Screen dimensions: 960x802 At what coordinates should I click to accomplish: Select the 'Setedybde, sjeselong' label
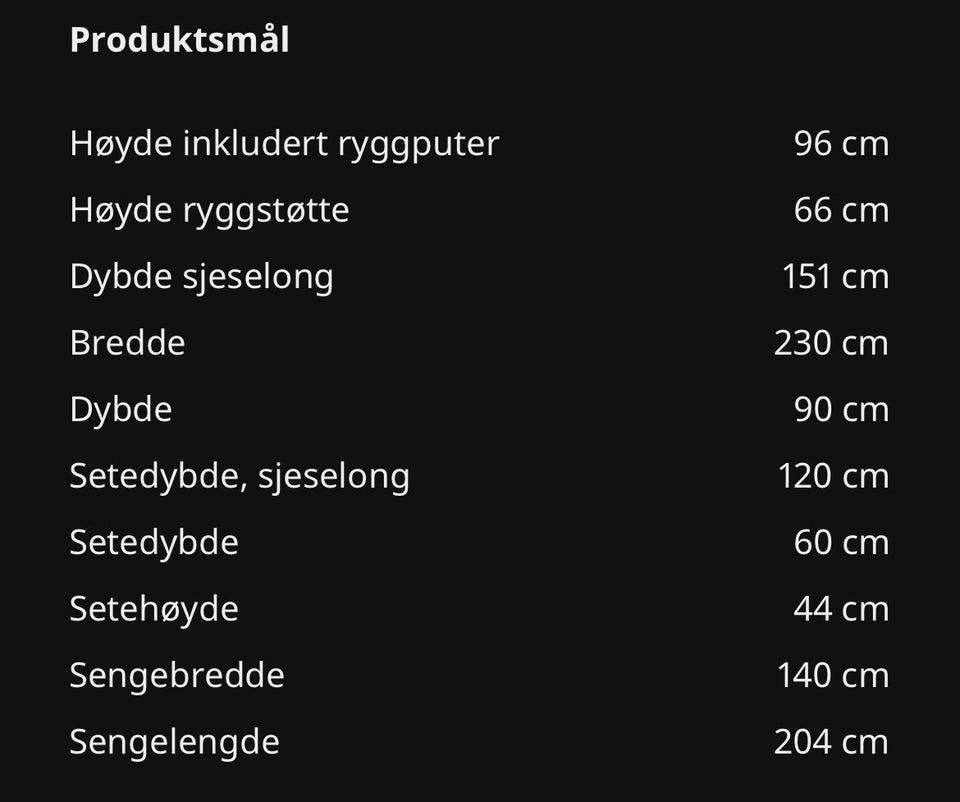[x=239, y=476]
